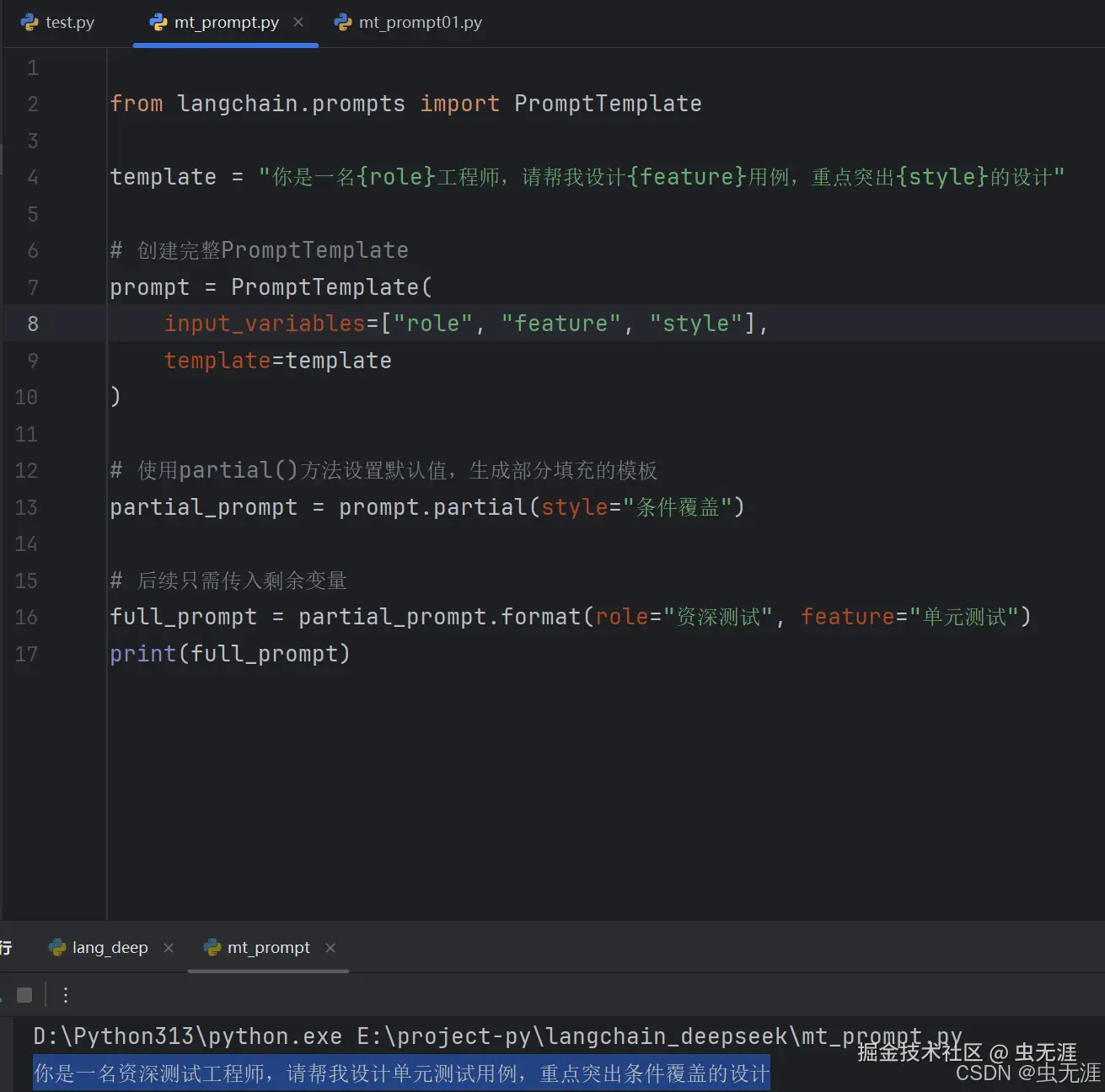
Task: Click the comment about partial() on line 12
Action: coord(384,470)
